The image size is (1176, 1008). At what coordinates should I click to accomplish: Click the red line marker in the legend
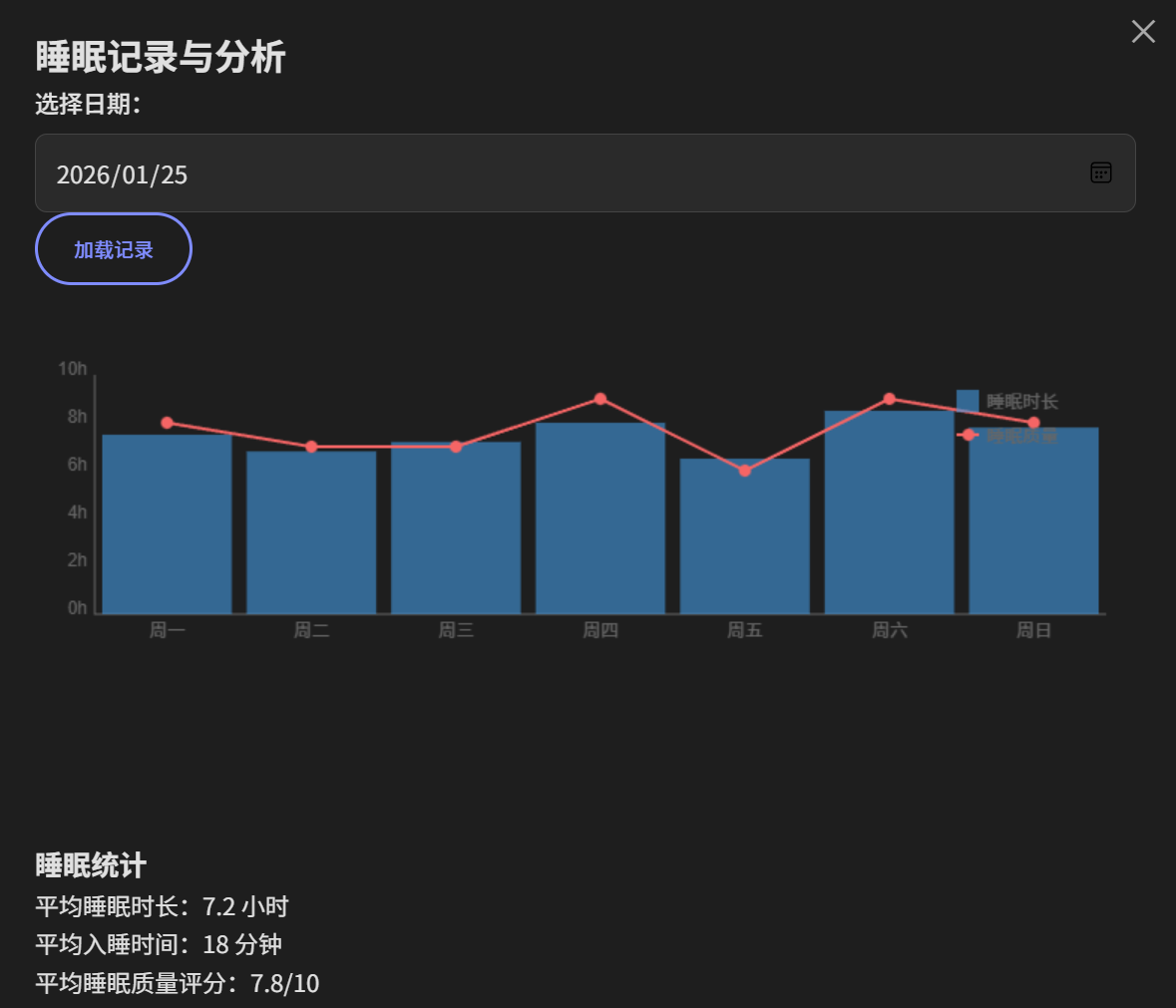tap(967, 436)
